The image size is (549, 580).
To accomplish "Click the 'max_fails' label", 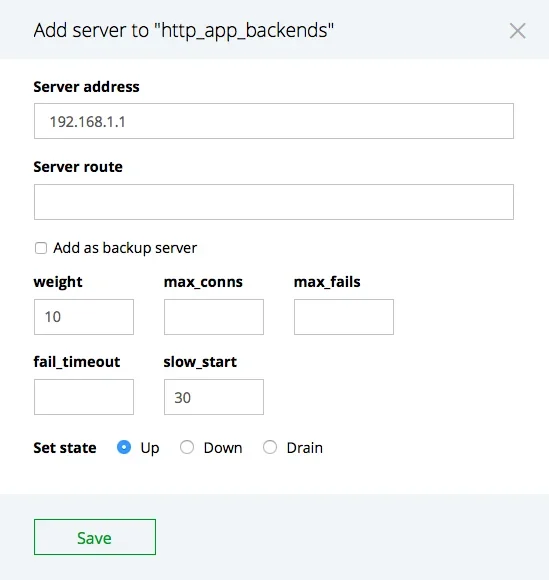I will coord(327,282).
